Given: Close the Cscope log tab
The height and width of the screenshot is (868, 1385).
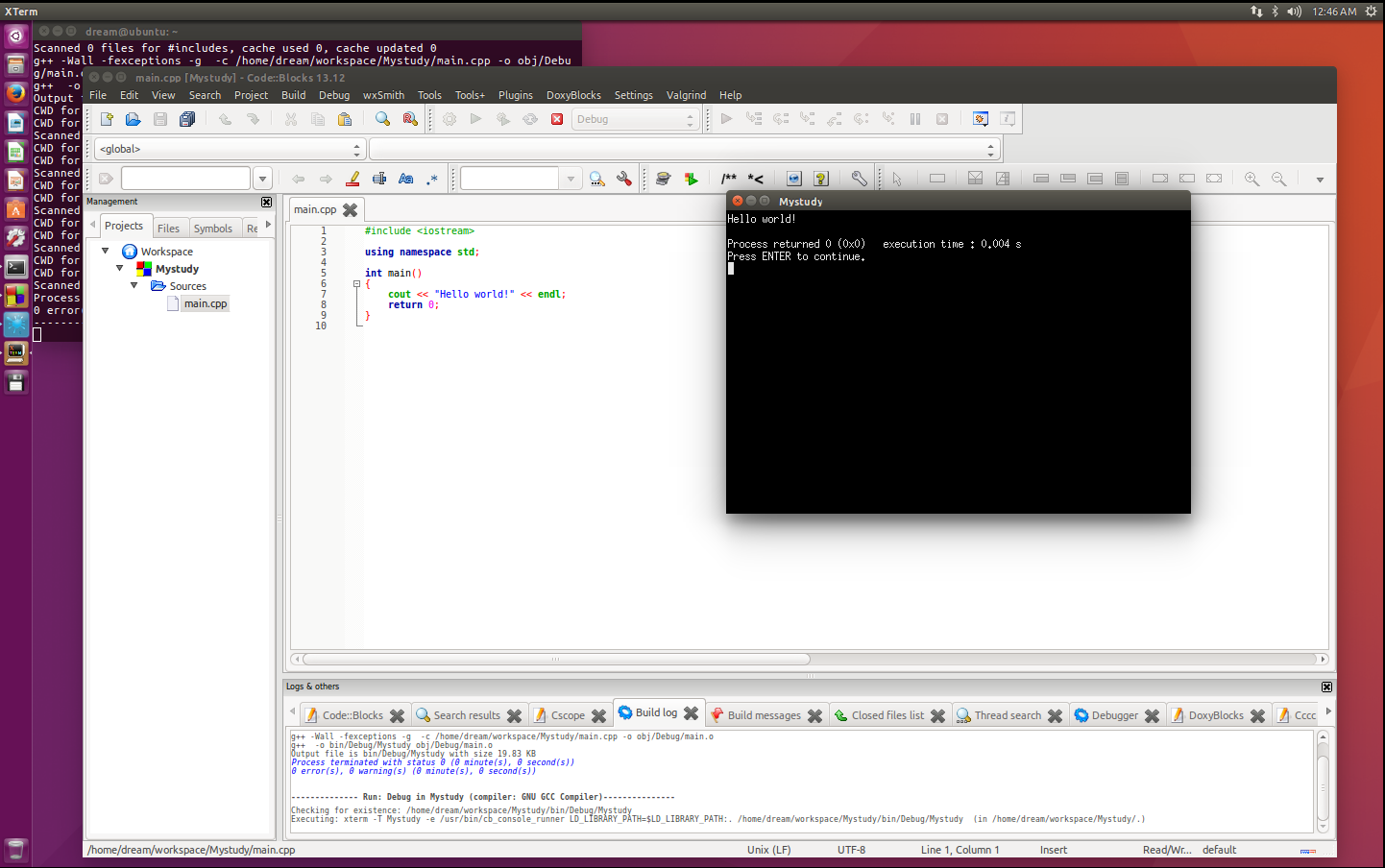Looking at the screenshot, I should (598, 716).
